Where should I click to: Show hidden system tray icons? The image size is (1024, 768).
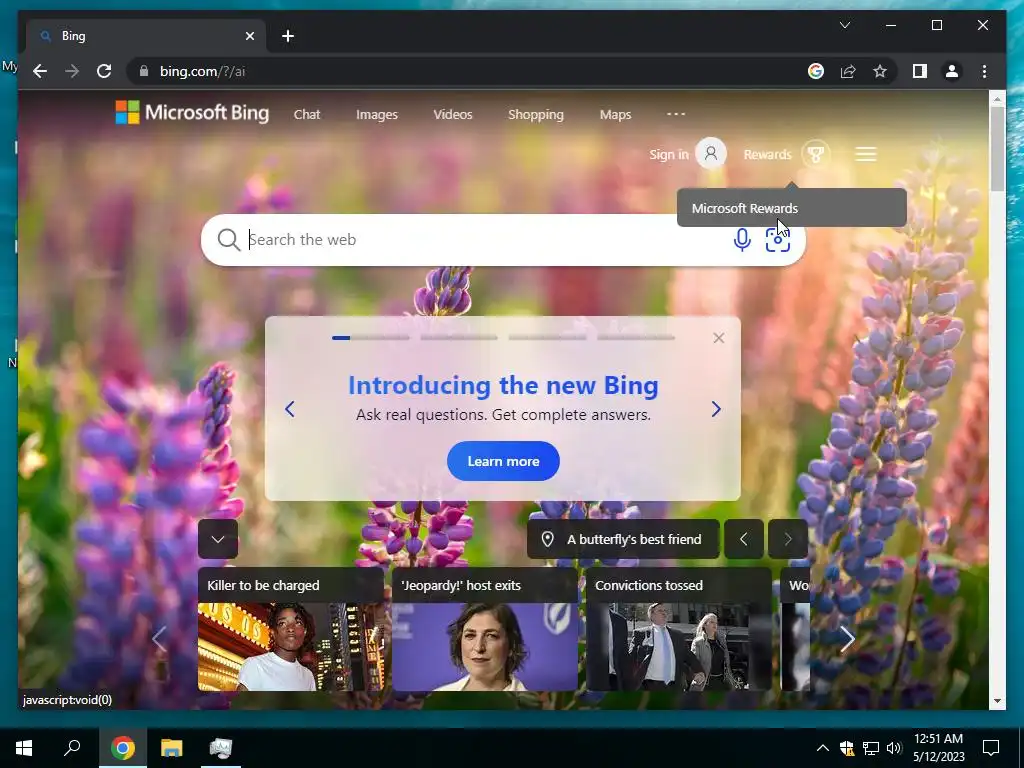pyautogui.click(x=822, y=748)
